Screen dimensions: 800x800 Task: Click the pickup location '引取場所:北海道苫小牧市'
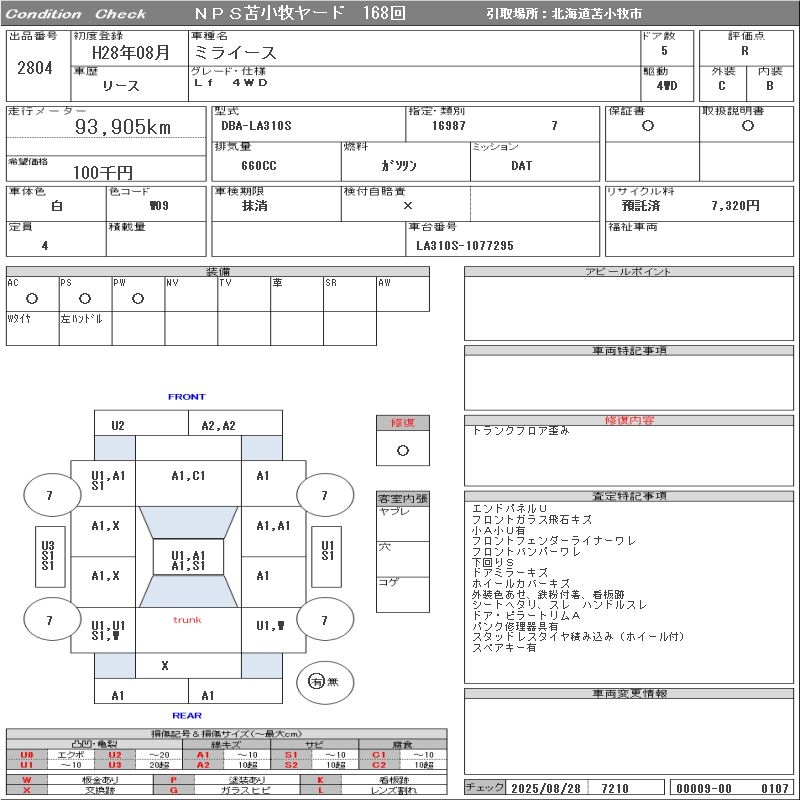pyautogui.click(x=564, y=14)
